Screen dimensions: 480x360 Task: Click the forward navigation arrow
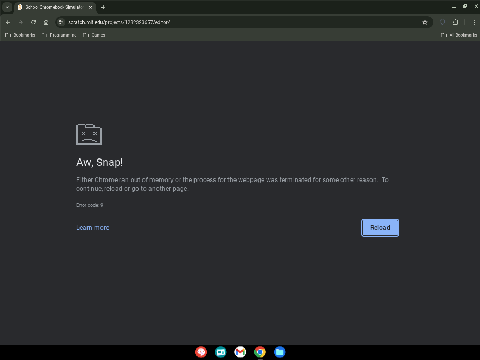21,22
